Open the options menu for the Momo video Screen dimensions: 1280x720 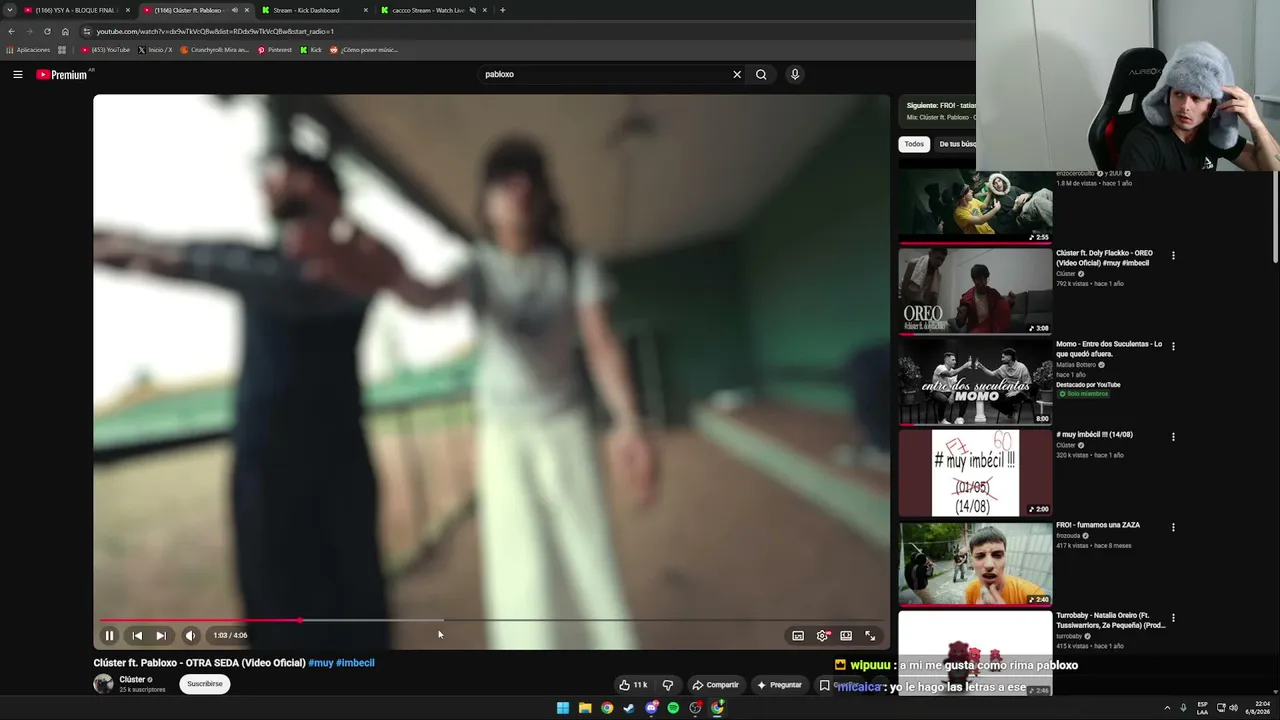pyautogui.click(x=1173, y=346)
